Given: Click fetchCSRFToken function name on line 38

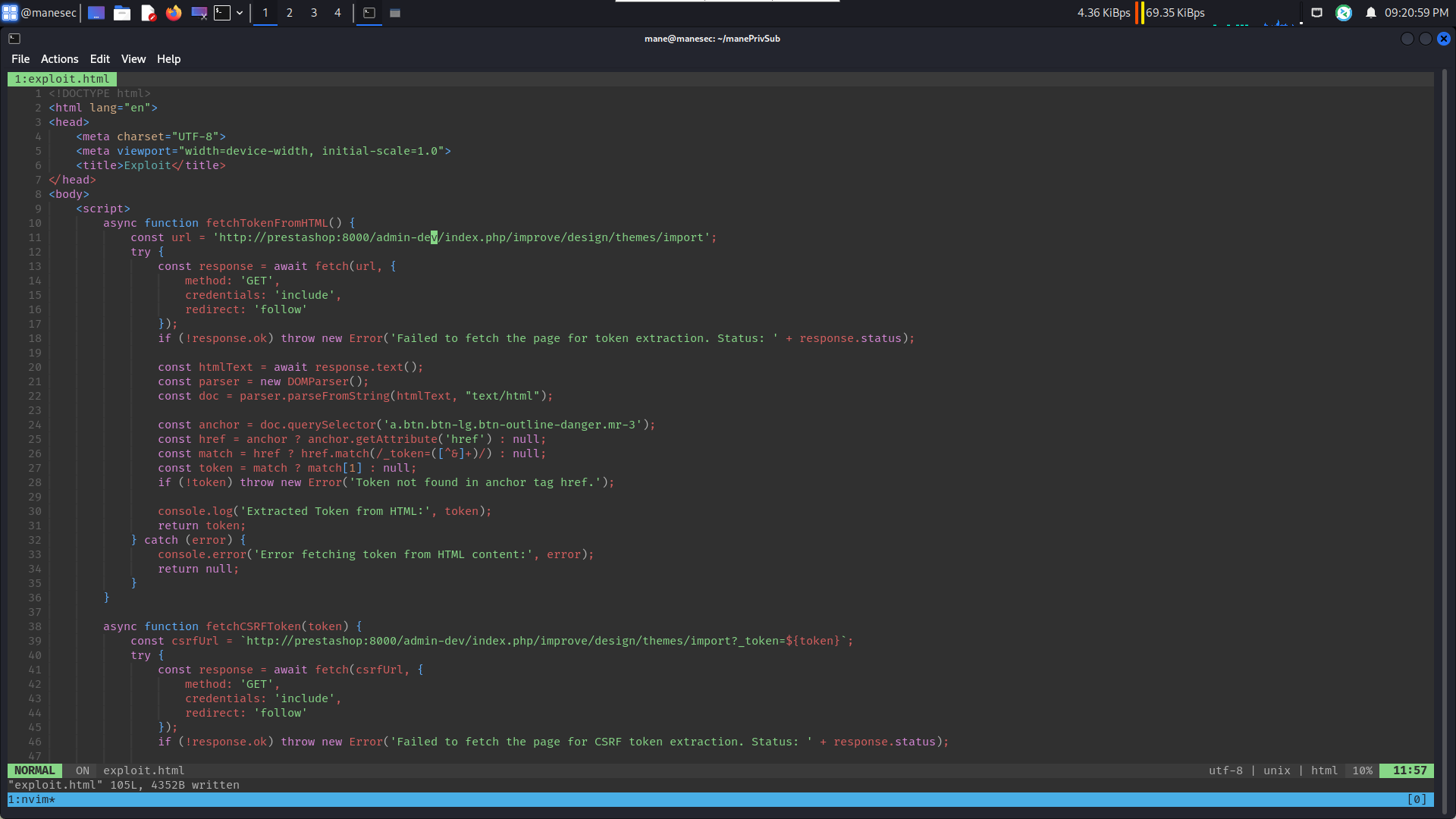Looking at the screenshot, I should click(253, 626).
